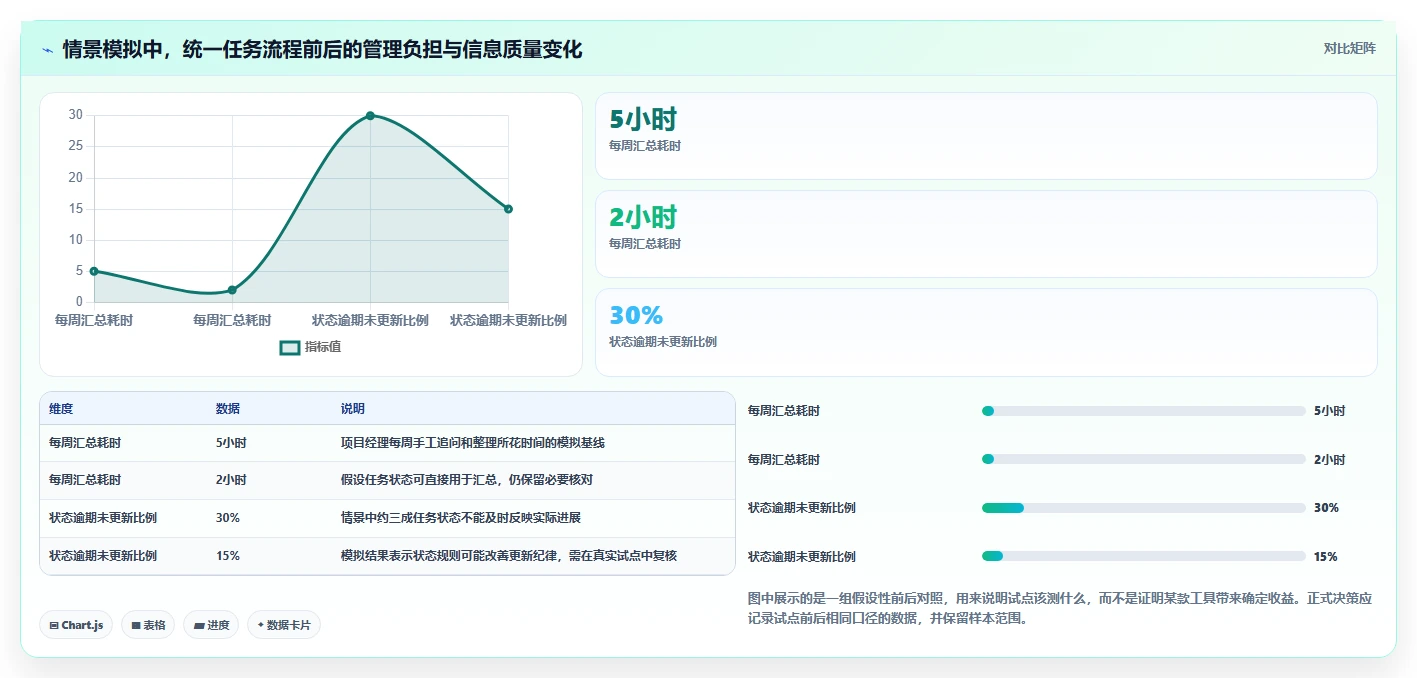Click the progress bar ending with 30%
The width and height of the screenshot is (1417, 678).
pyautogui.click(x=1144, y=508)
